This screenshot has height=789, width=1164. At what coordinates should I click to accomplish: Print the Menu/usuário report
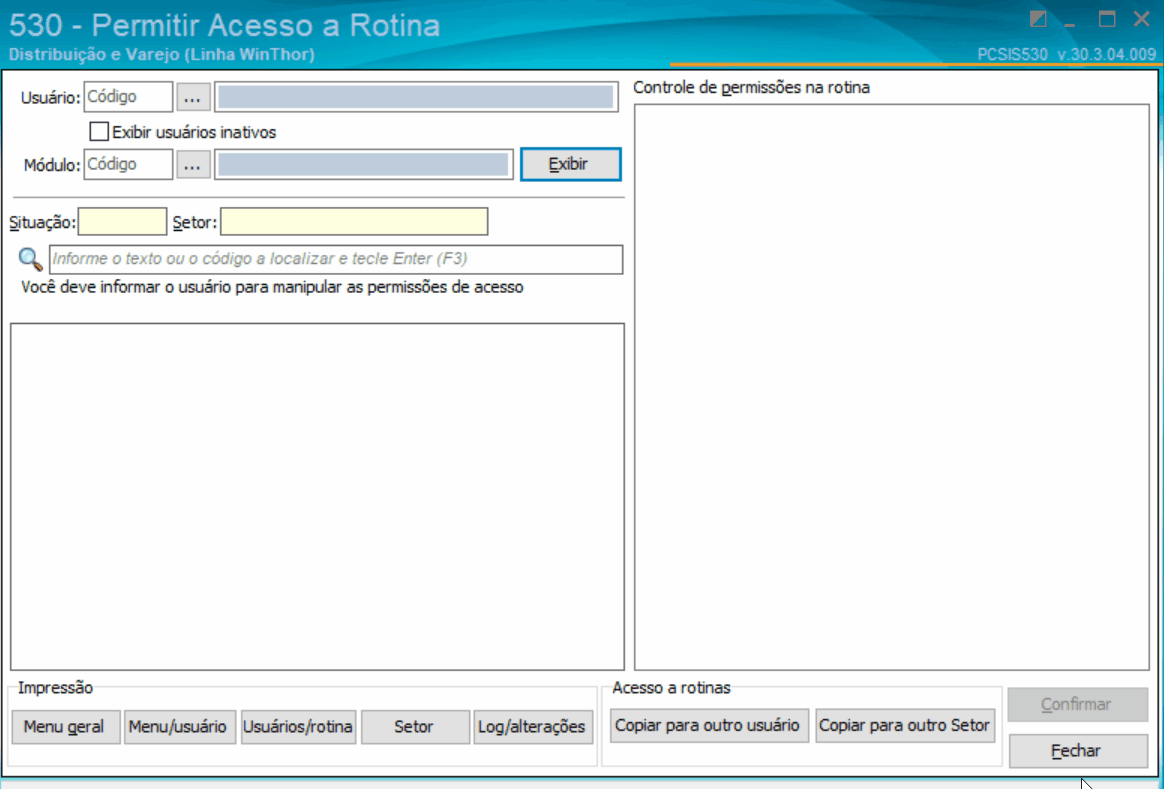click(x=179, y=727)
